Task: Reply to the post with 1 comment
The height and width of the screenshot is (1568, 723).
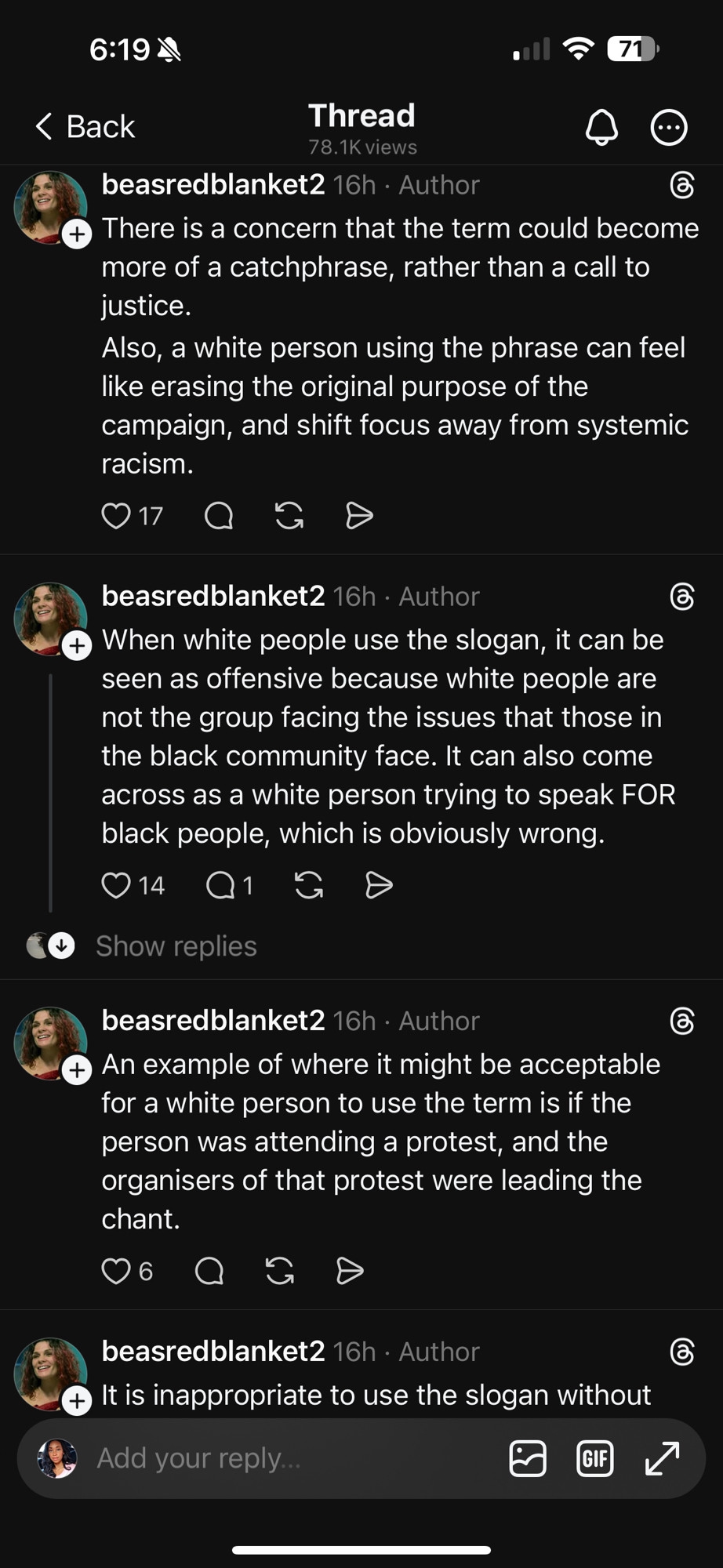Action: (x=220, y=885)
